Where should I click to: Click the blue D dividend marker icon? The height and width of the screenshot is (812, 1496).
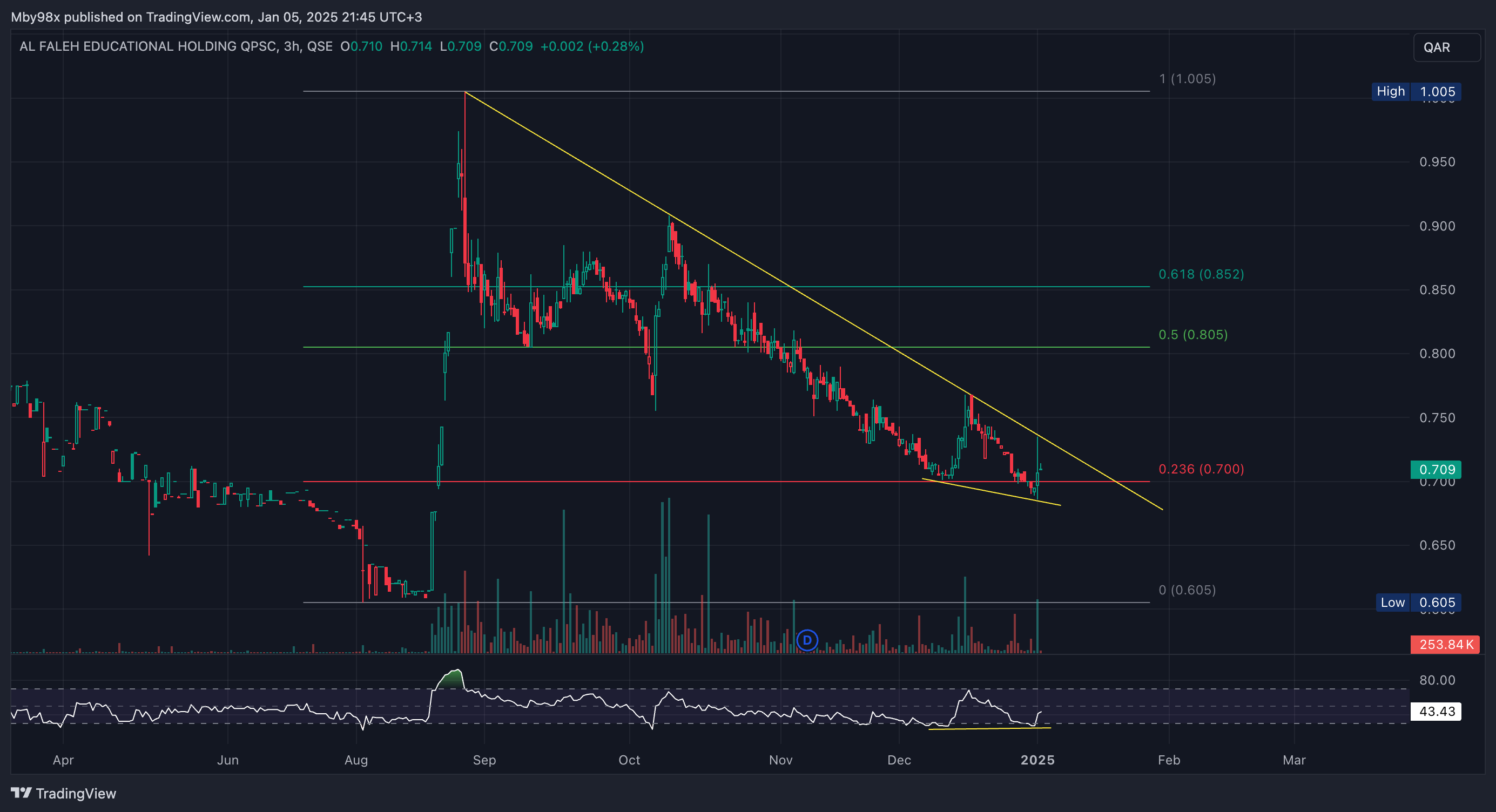(807, 640)
